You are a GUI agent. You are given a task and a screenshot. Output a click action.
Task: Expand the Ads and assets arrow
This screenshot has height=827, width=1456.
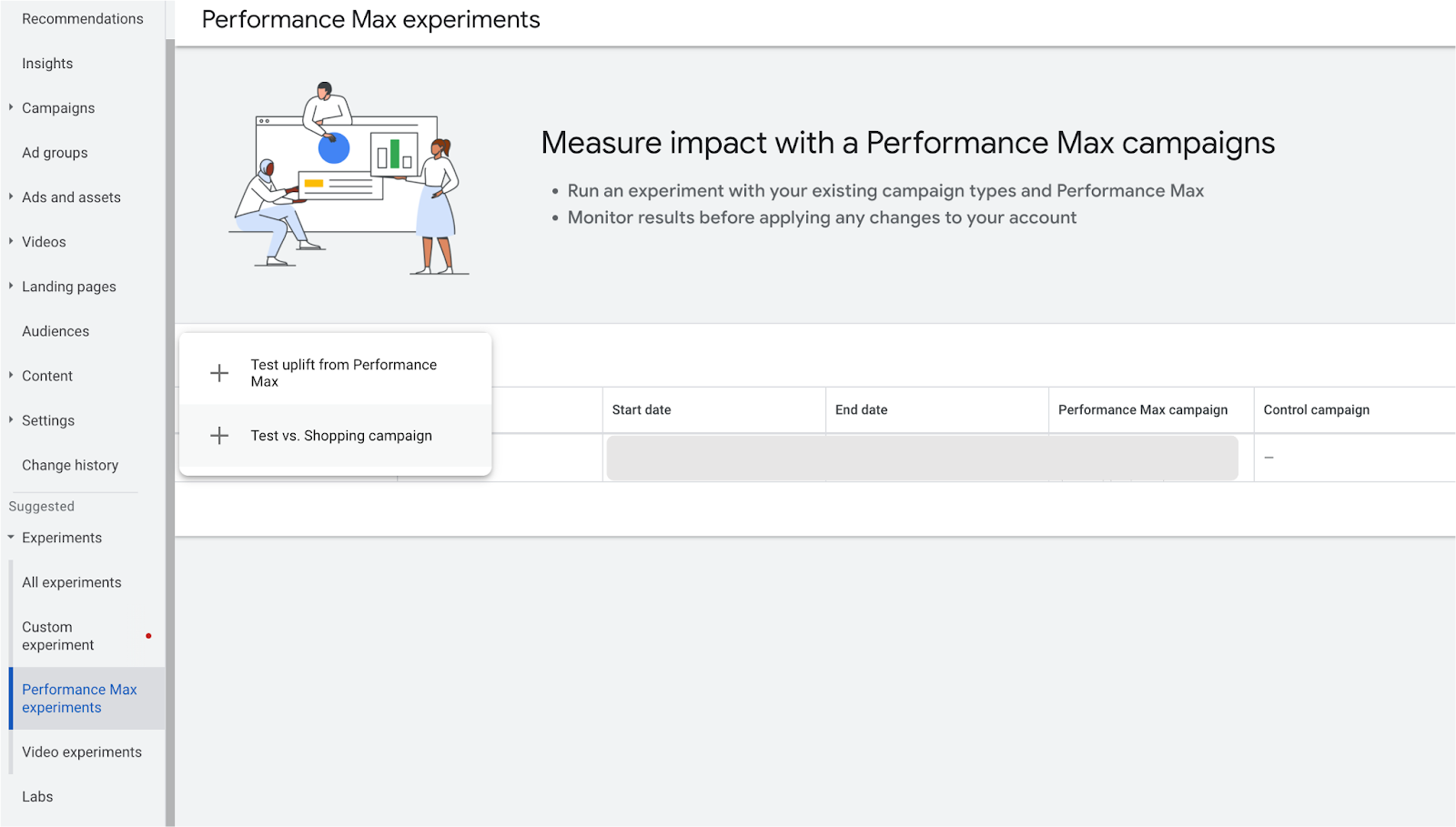click(x=11, y=197)
